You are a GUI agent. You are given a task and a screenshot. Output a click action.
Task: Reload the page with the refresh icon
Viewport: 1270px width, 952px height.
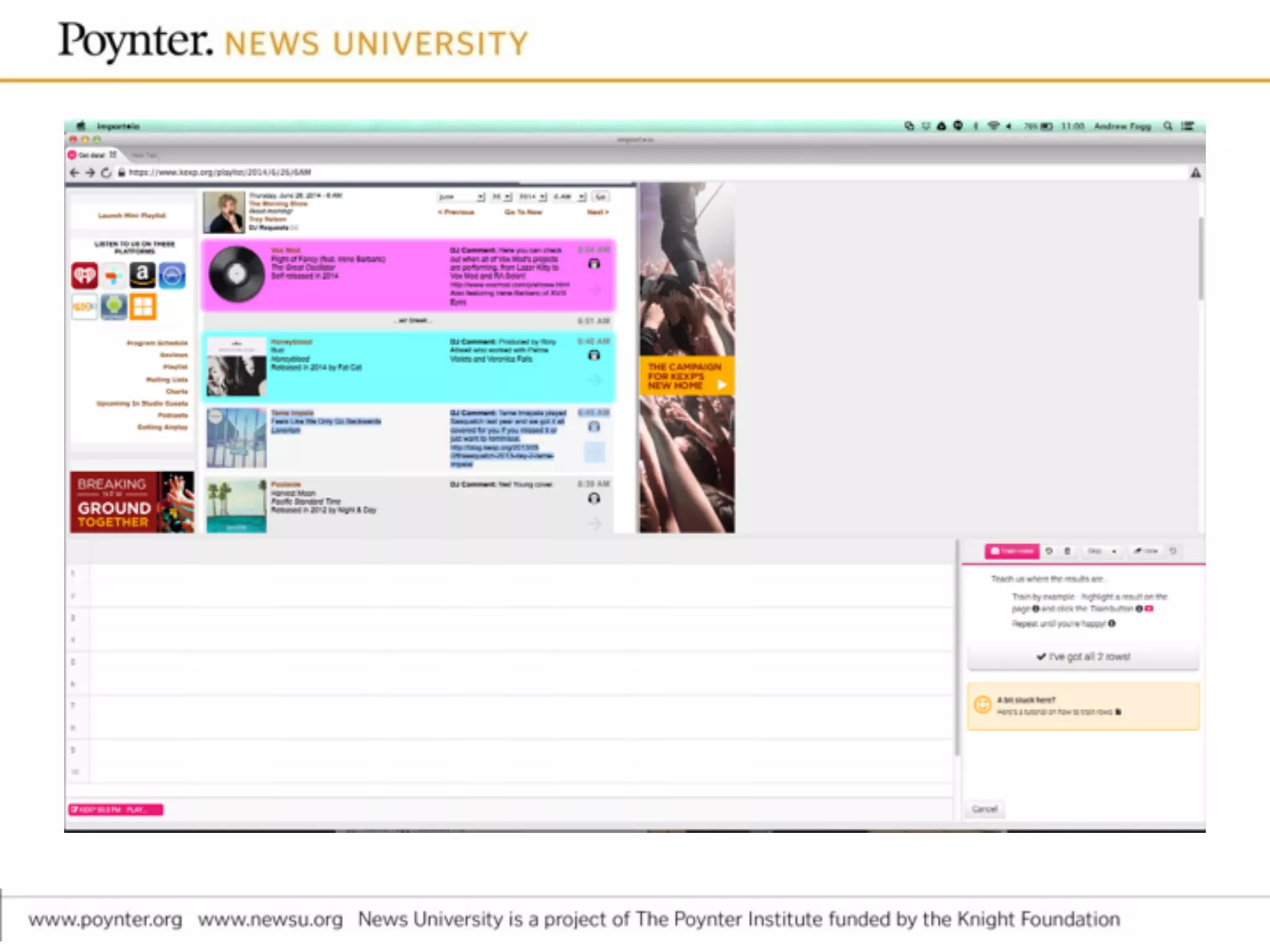coord(106,173)
